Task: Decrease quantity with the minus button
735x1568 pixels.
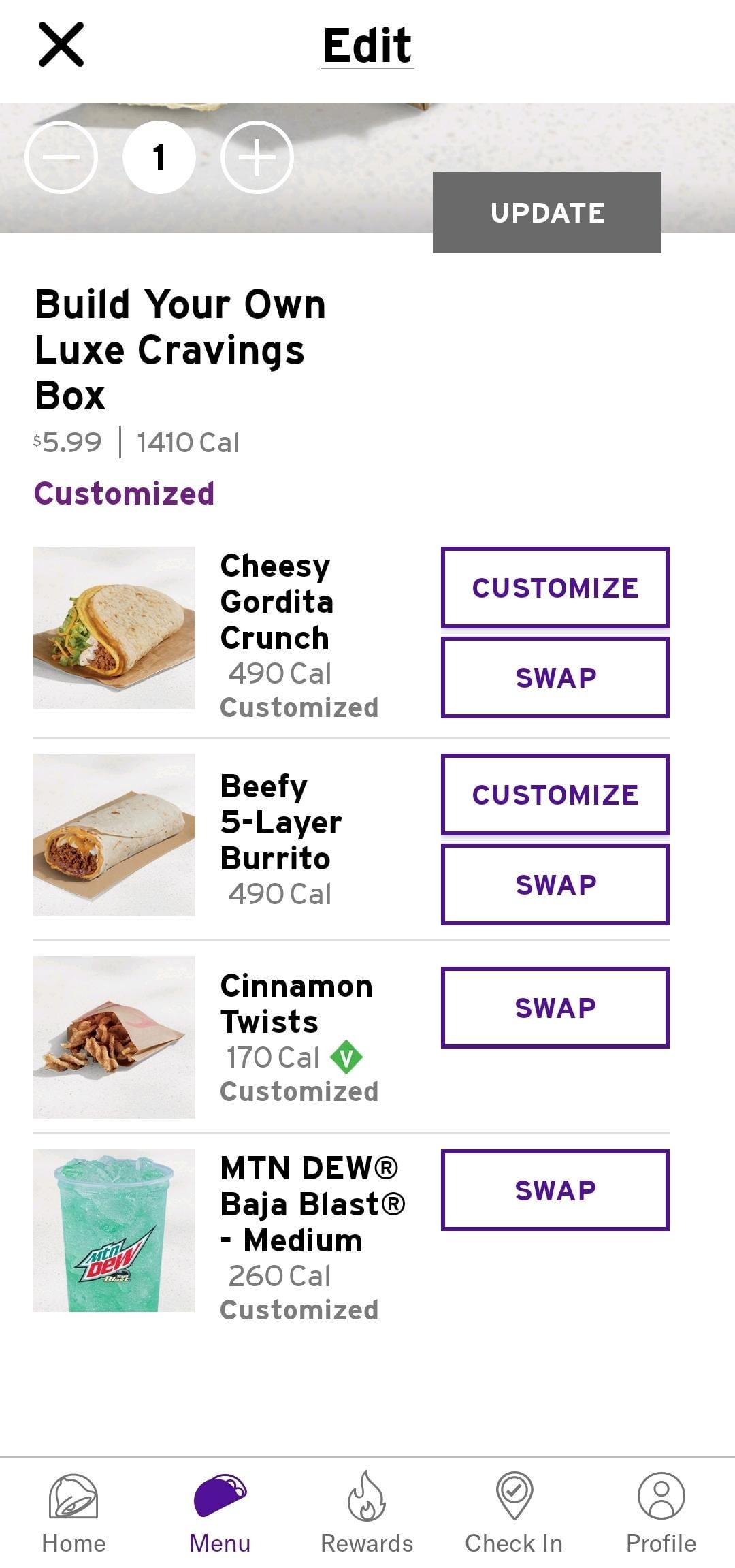Action: coord(61,157)
